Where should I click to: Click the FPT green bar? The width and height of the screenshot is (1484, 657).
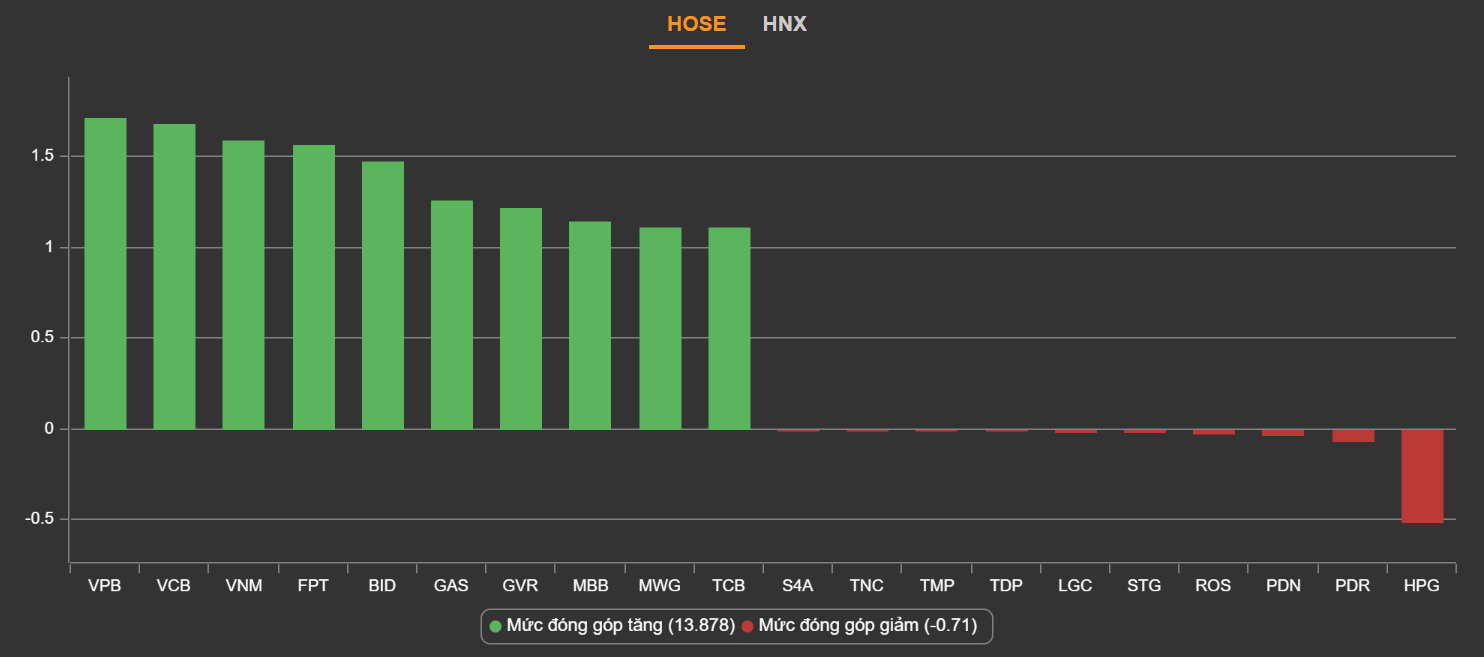coord(313,287)
